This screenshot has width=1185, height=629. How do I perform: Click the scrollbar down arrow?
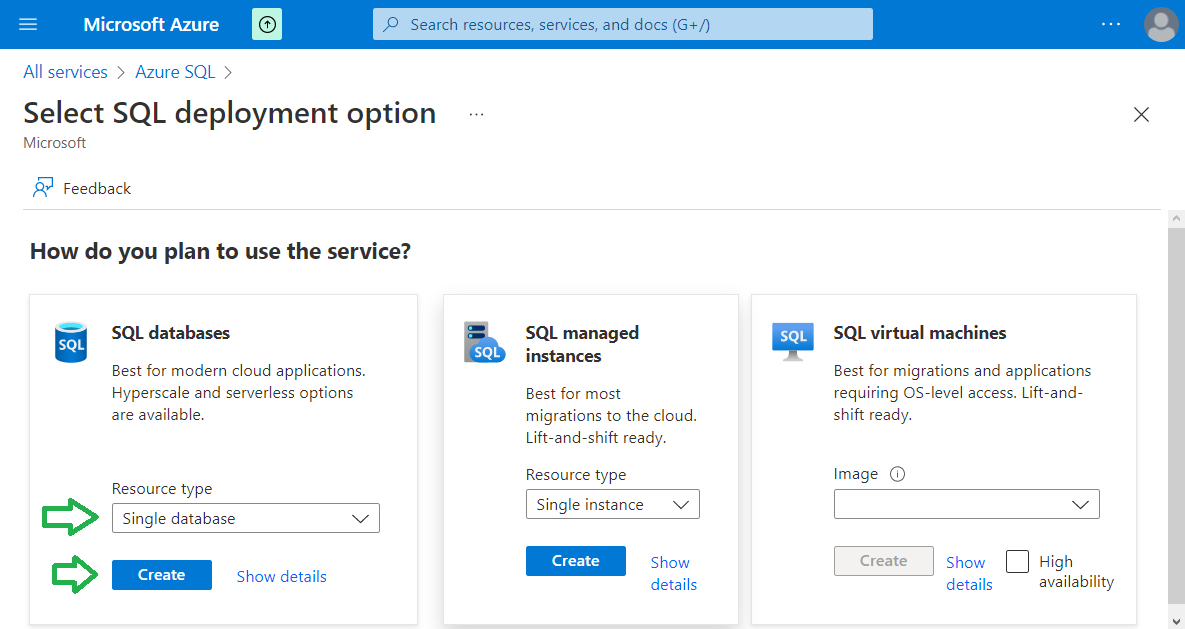(x=1176, y=621)
